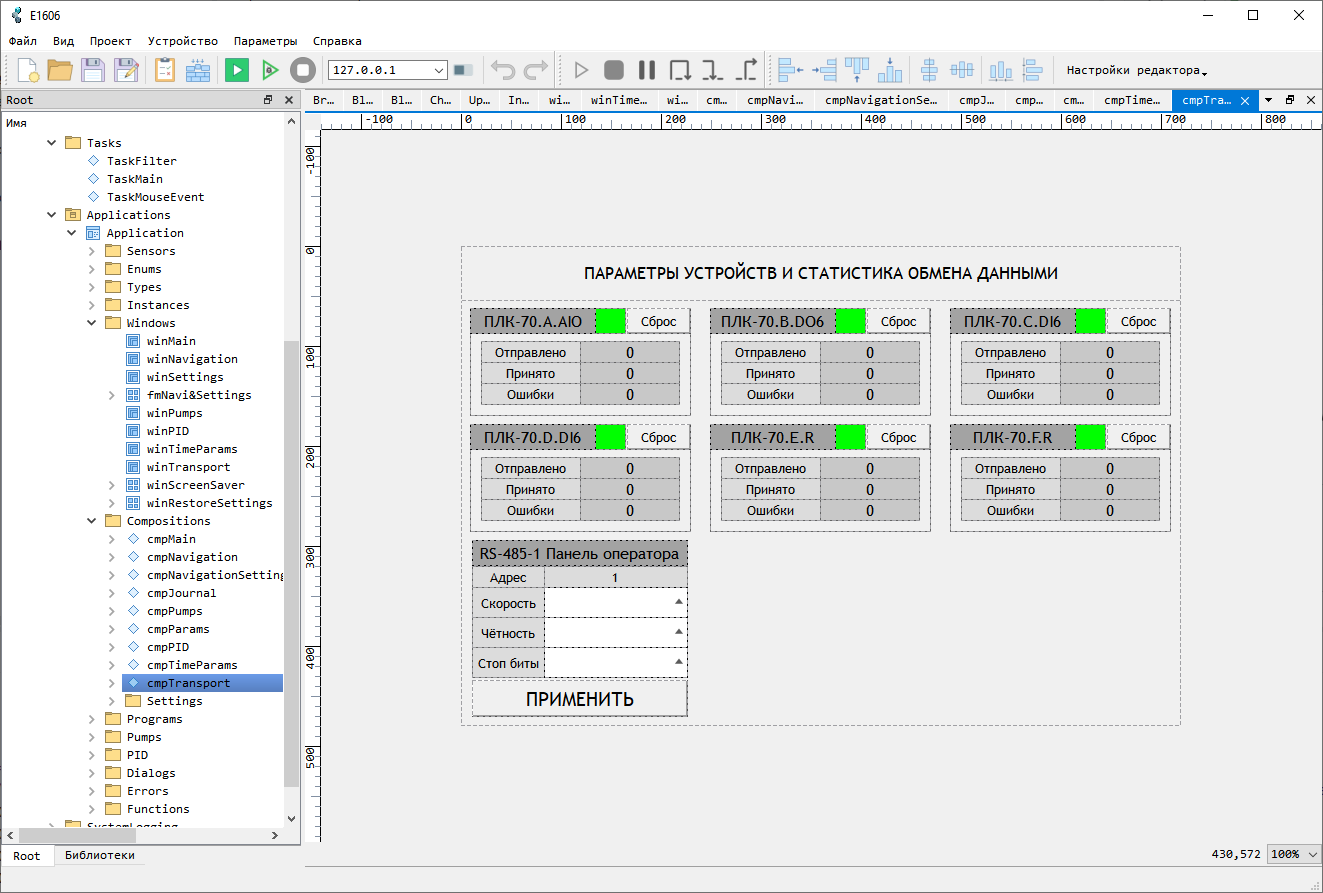Click the green run project button
The height and width of the screenshot is (893, 1323).
[237, 70]
